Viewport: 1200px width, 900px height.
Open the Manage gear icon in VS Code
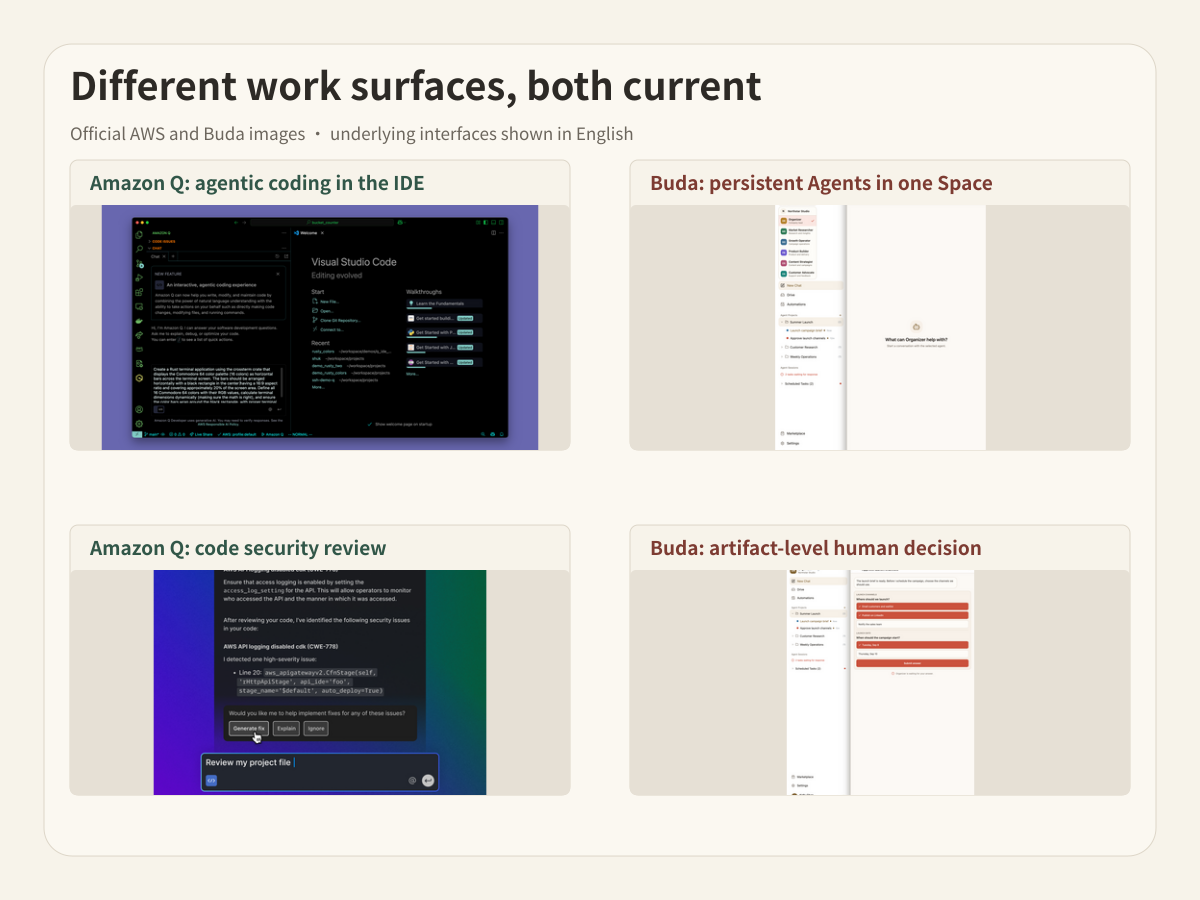(139, 423)
